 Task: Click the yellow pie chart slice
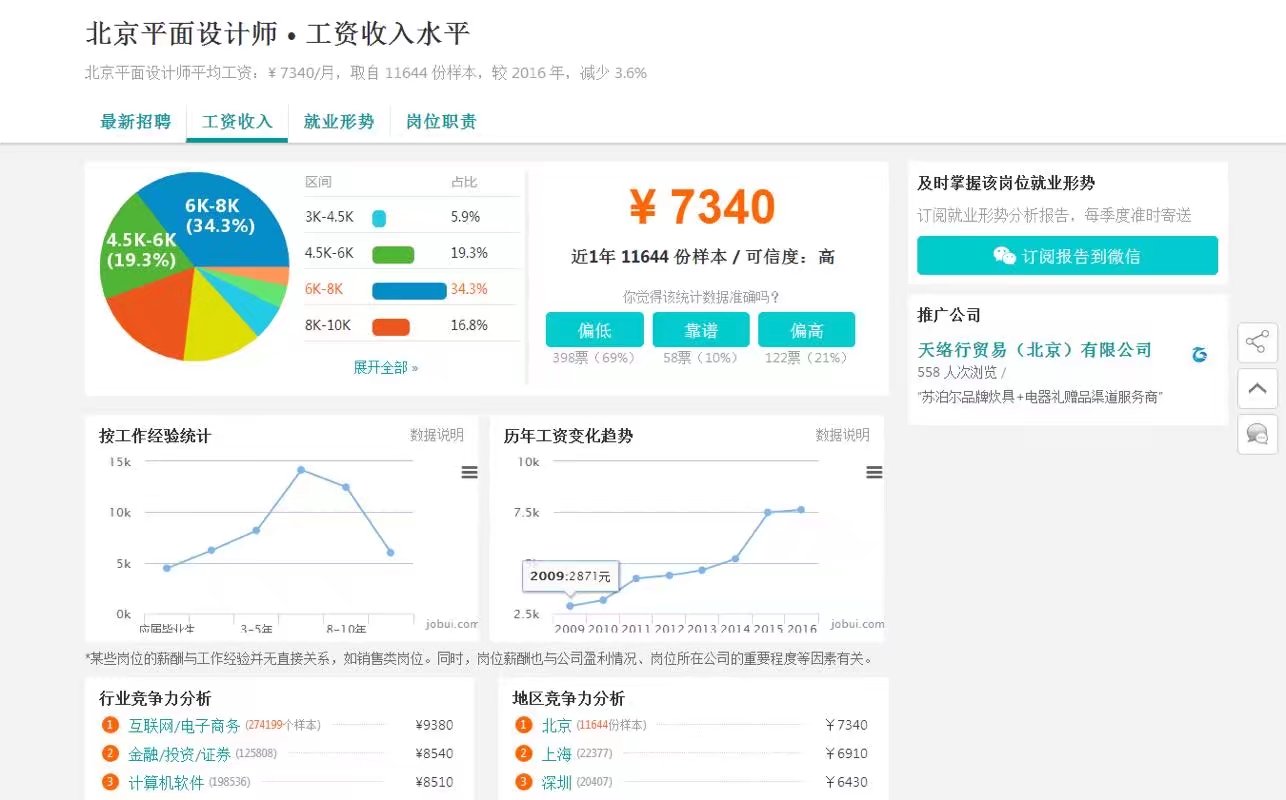tap(215, 325)
